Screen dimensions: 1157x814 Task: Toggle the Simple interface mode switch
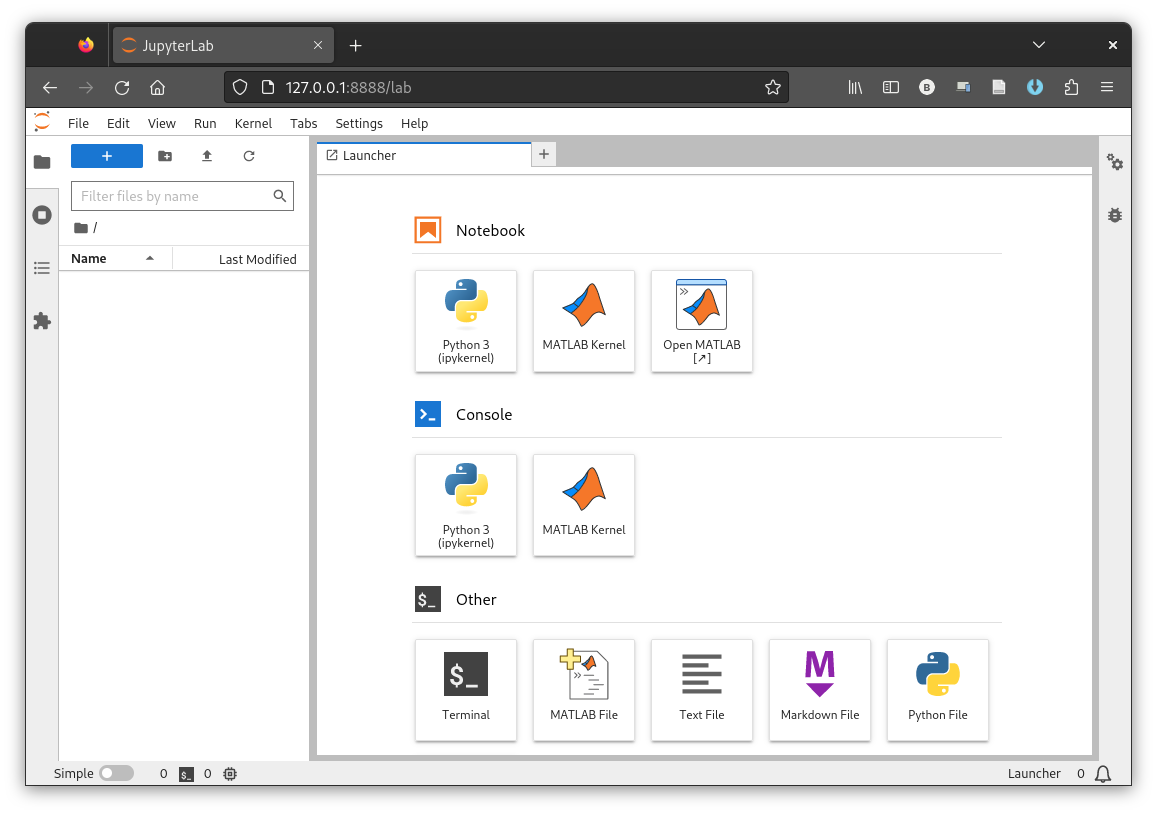[117, 773]
